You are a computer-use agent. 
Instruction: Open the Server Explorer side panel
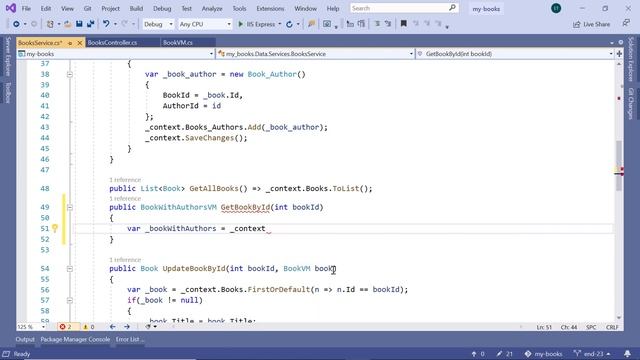point(8,56)
